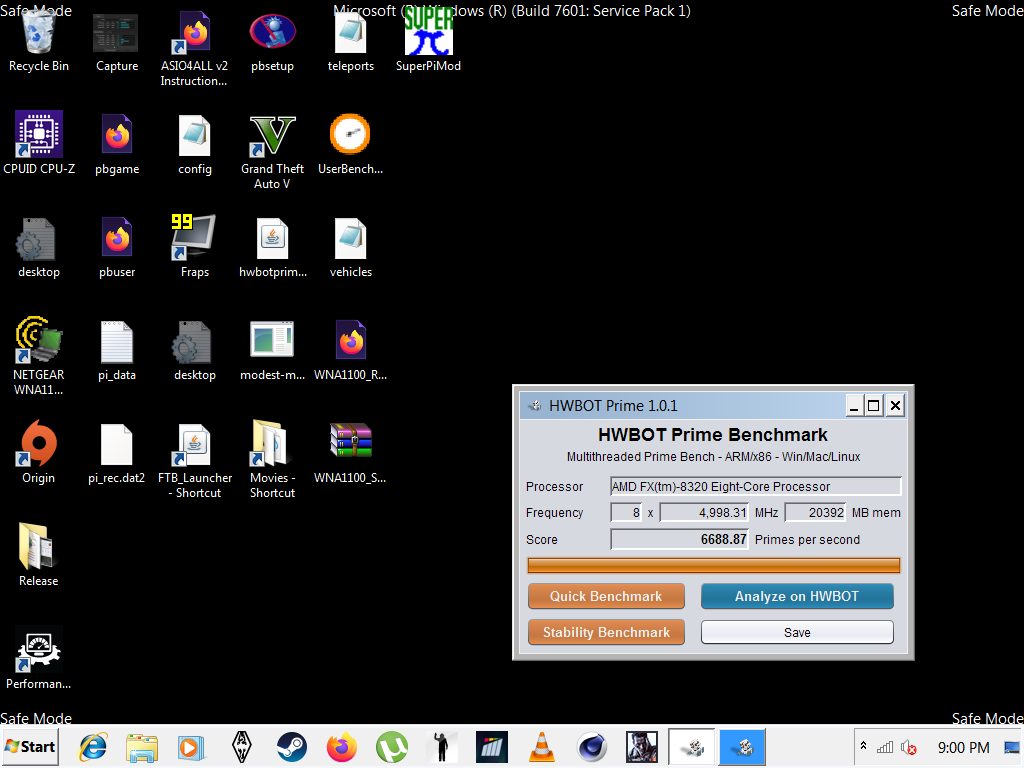Screen dimensions: 1024x768
Task: Click Save button in HWBOT Prime
Action: pos(797,632)
